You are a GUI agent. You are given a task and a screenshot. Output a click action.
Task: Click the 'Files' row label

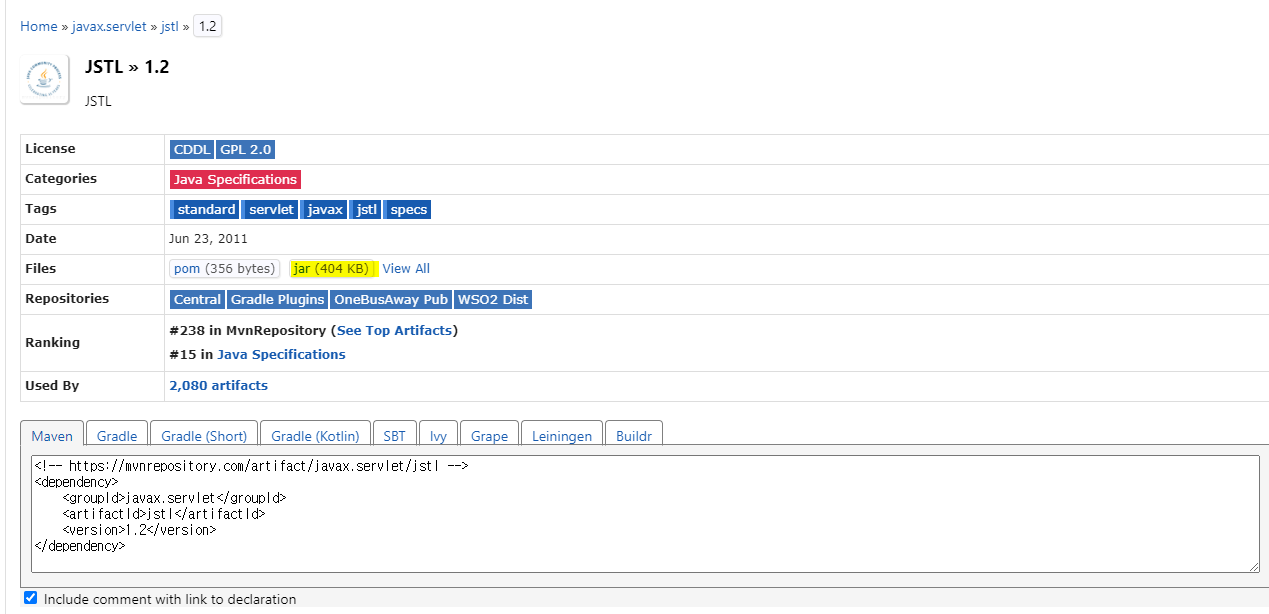(x=41, y=269)
